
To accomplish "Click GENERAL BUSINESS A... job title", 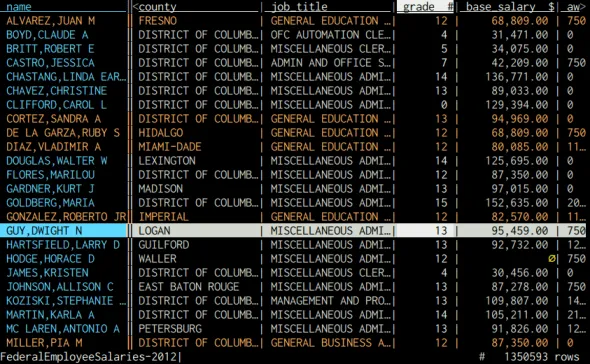I will [x=330, y=343].
